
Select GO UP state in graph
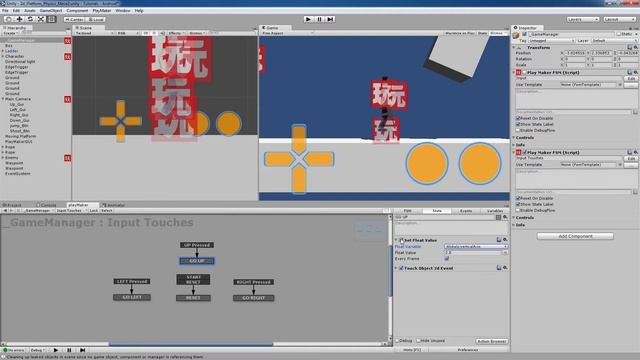(x=197, y=261)
